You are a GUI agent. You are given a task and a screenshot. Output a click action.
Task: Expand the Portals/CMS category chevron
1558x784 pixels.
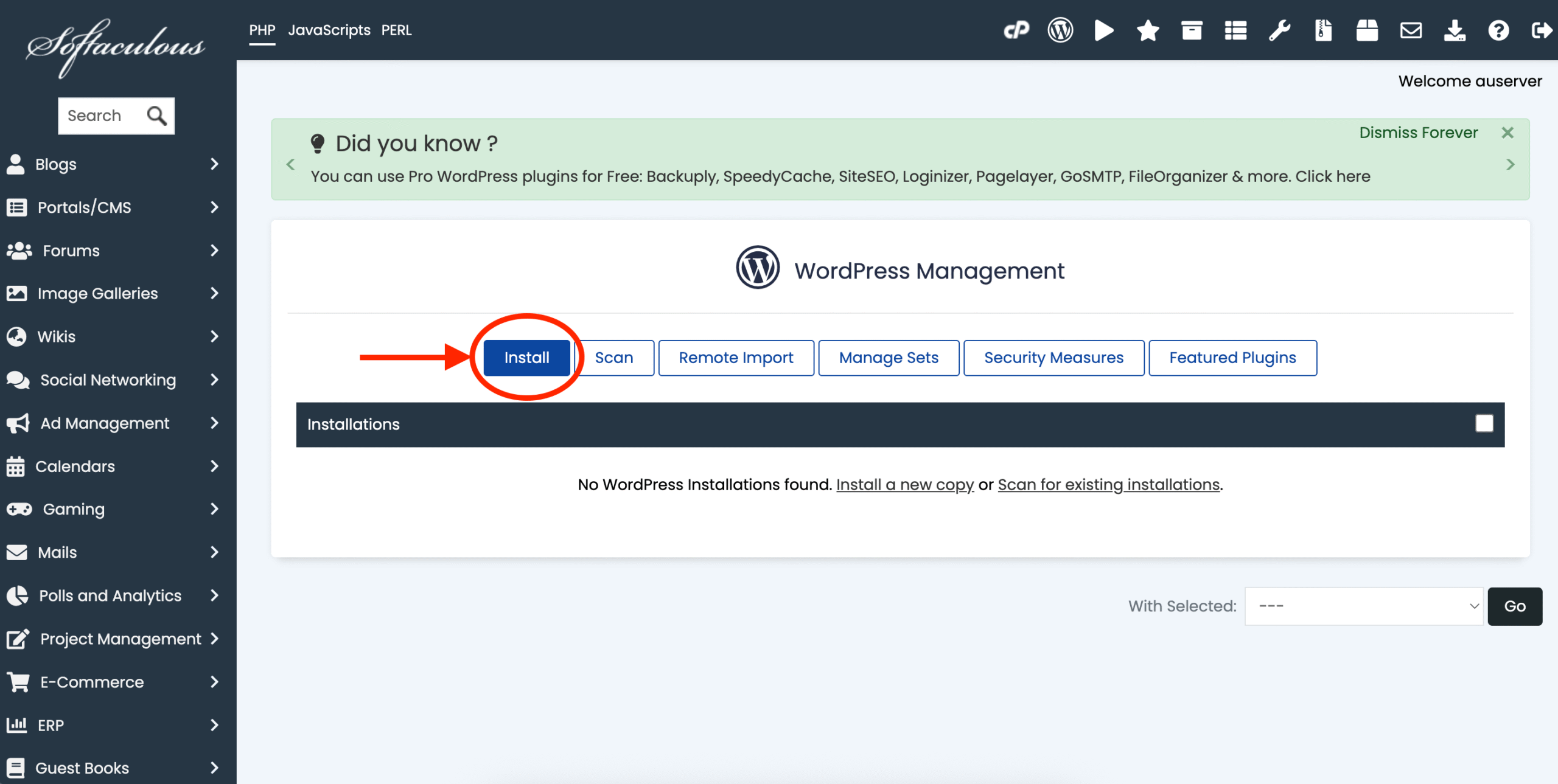pyautogui.click(x=214, y=207)
